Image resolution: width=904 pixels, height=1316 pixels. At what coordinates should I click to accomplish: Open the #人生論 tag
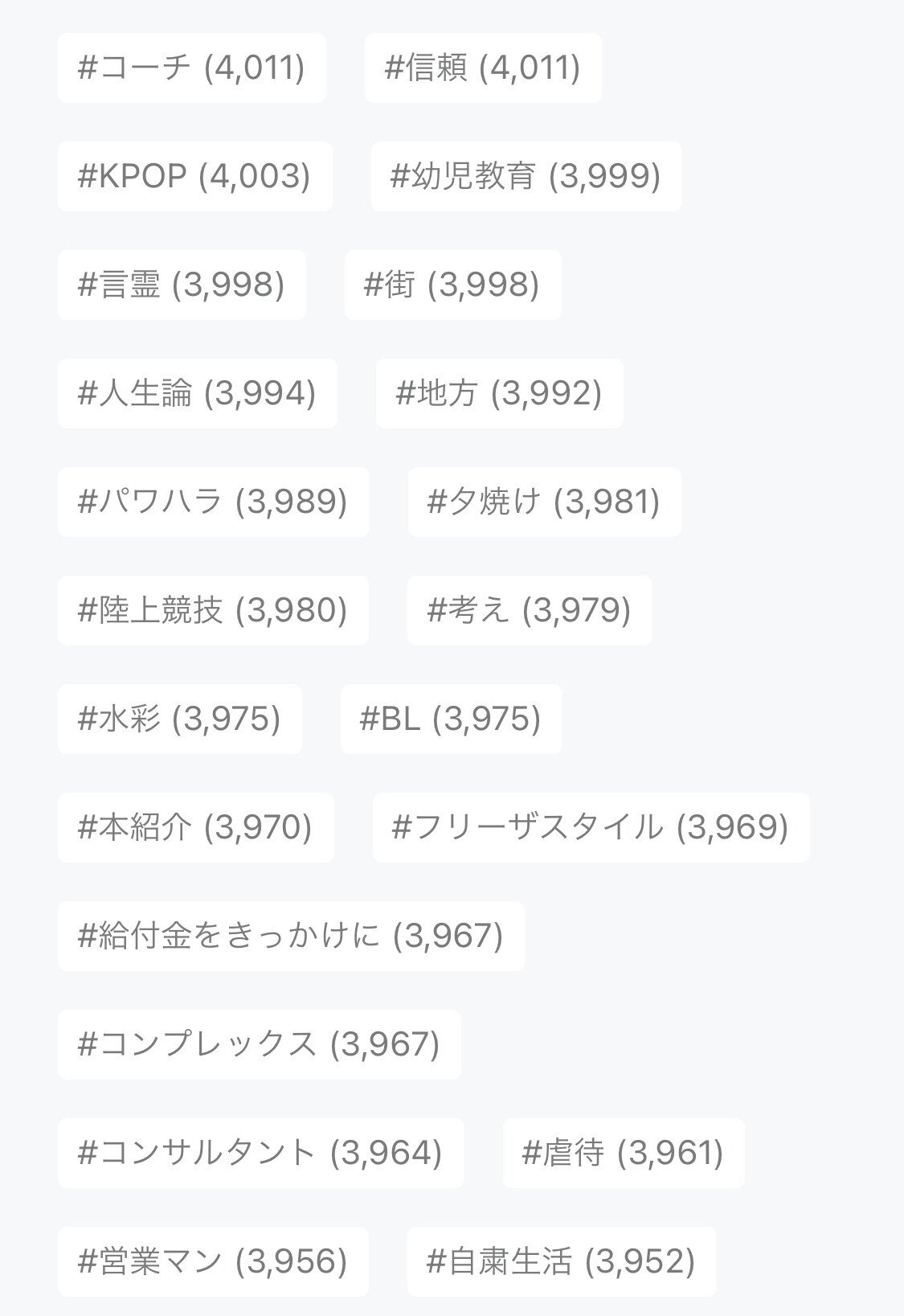pos(197,393)
